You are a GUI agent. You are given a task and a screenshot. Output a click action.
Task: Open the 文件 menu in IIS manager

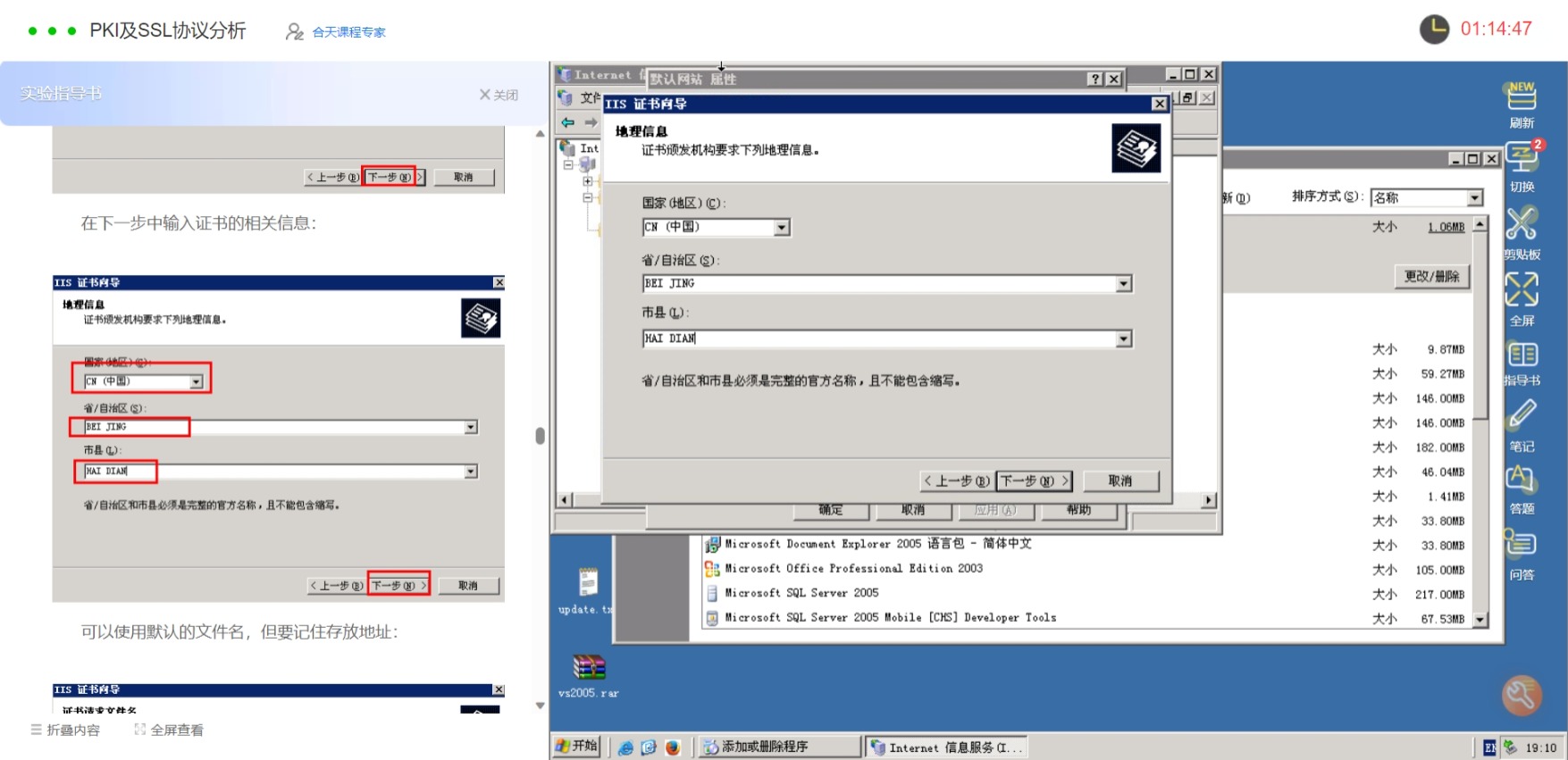[591, 97]
